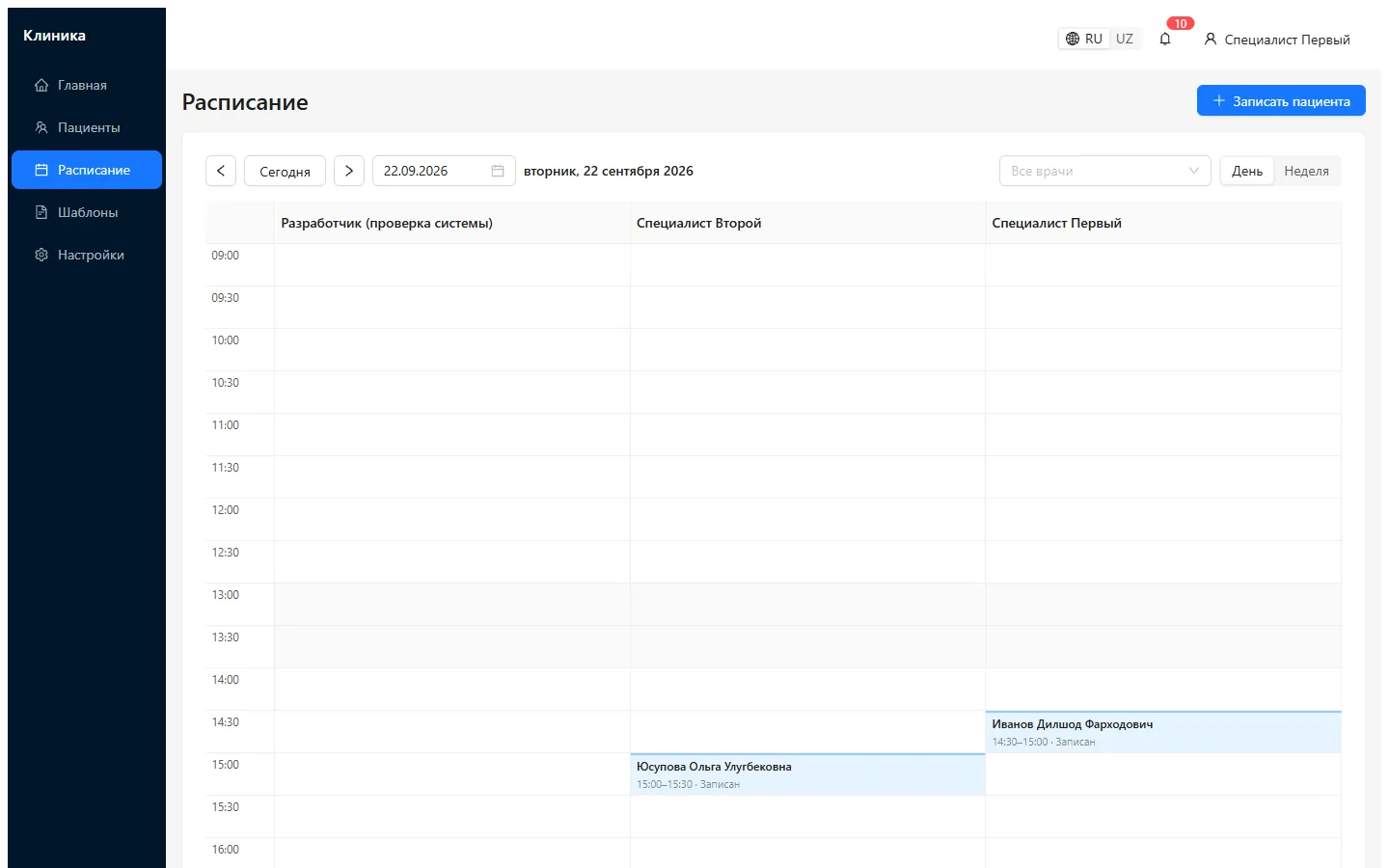Click the previous day arrow
1389x868 pixels.
coord(221,171)
